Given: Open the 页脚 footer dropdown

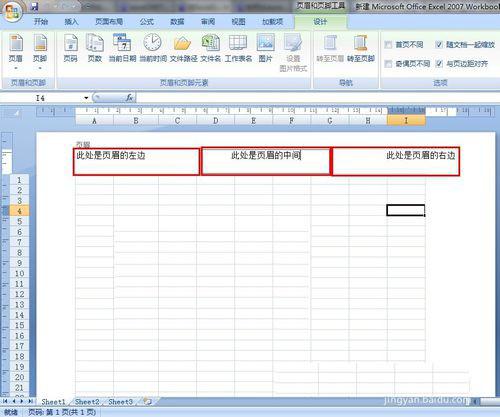Looking at the screenshot, I should [x=40, y=53].
